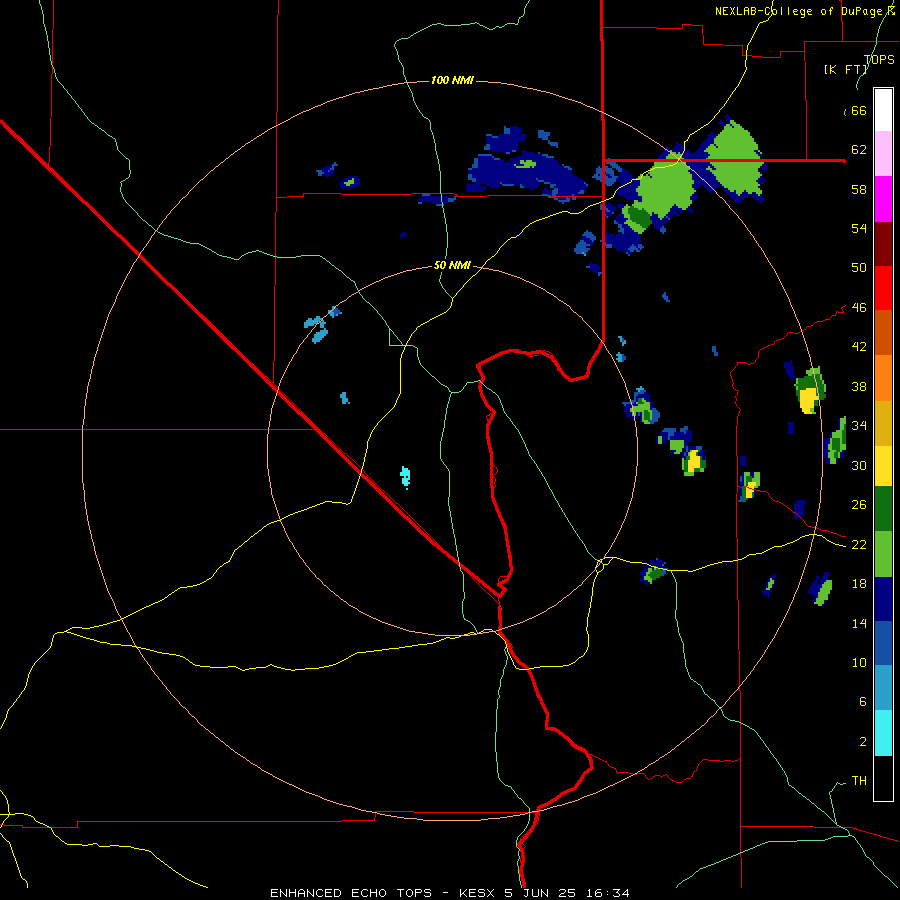Click the 50 NMI range ring label
This screenshot has height=900, width=900.
pyautogui.click(x=452, y=265)
